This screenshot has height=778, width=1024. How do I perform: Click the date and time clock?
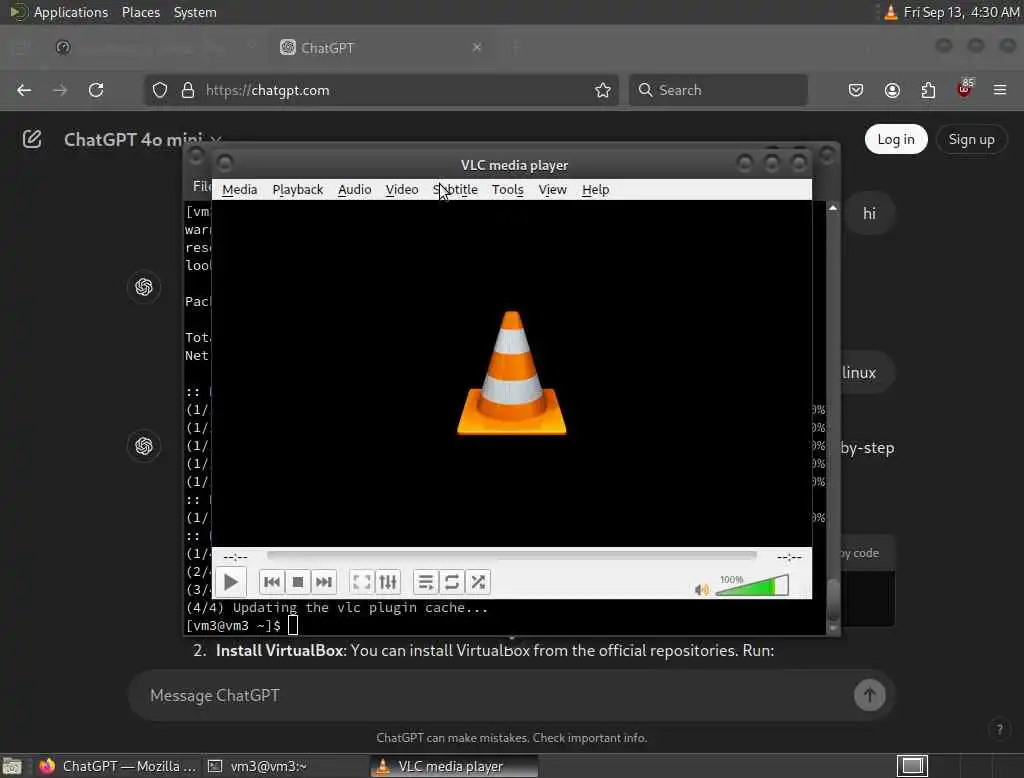point(961,12)
